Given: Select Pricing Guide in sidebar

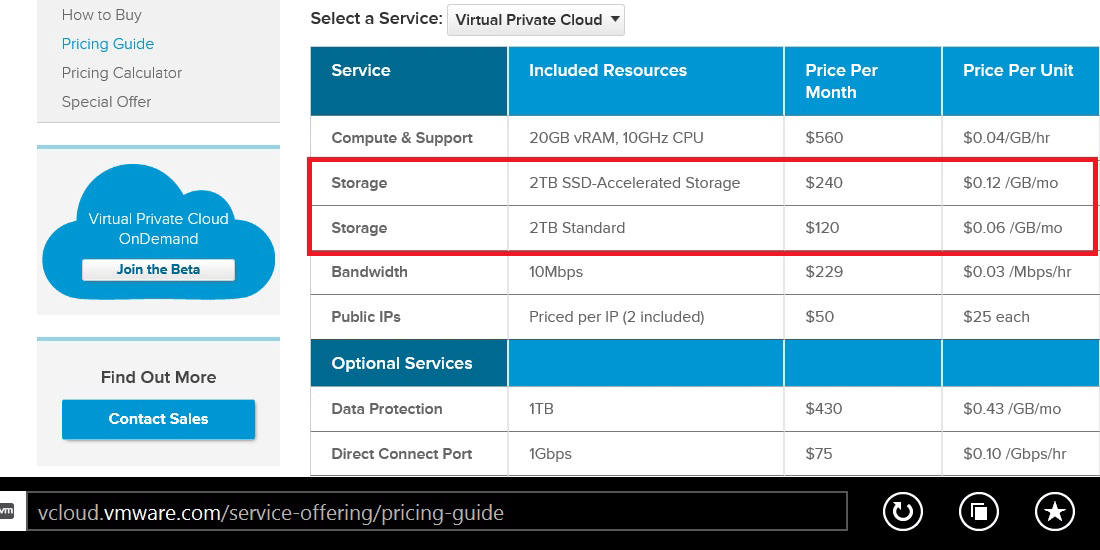Looking at the screenshot, I should click(108, 43).
